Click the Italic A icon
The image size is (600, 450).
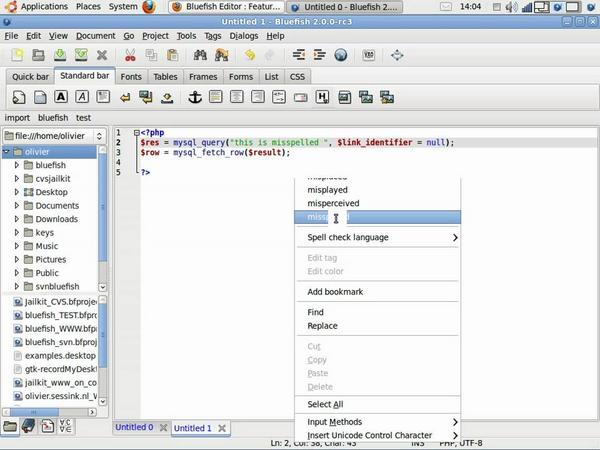(82, 97)
